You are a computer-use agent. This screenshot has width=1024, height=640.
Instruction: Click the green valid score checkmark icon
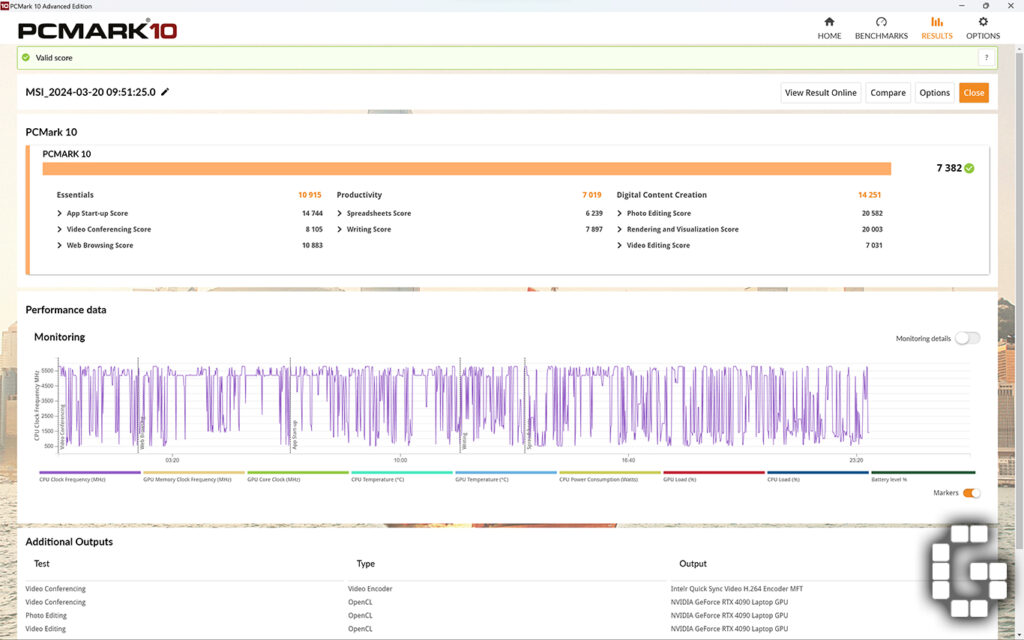click(25, 57)
